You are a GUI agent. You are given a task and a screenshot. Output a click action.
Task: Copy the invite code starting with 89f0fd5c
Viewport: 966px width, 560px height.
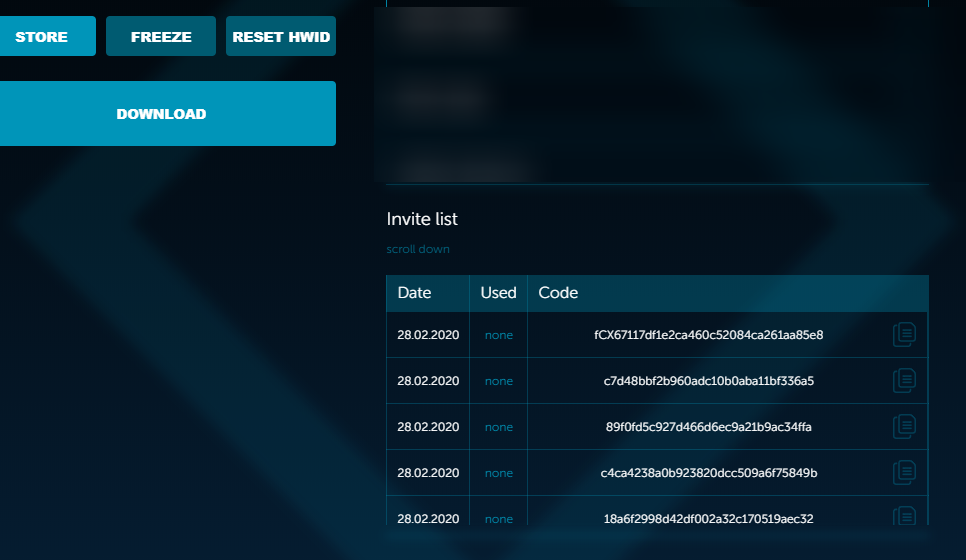coord(904,427)
